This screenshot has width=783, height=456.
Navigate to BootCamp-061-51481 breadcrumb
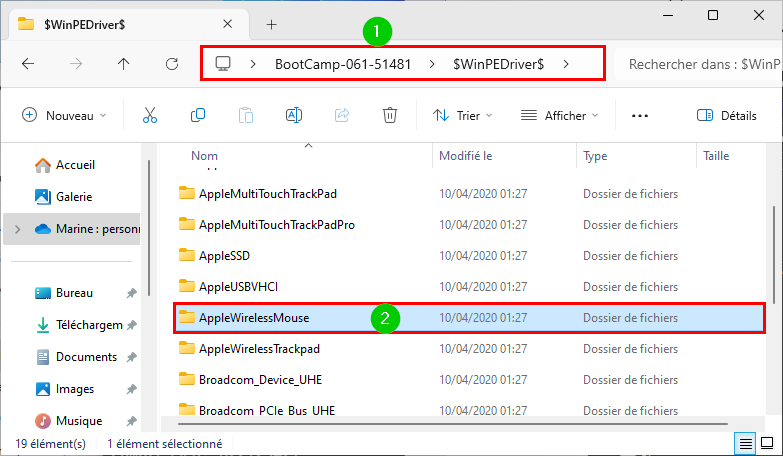[x=343, y=64]
